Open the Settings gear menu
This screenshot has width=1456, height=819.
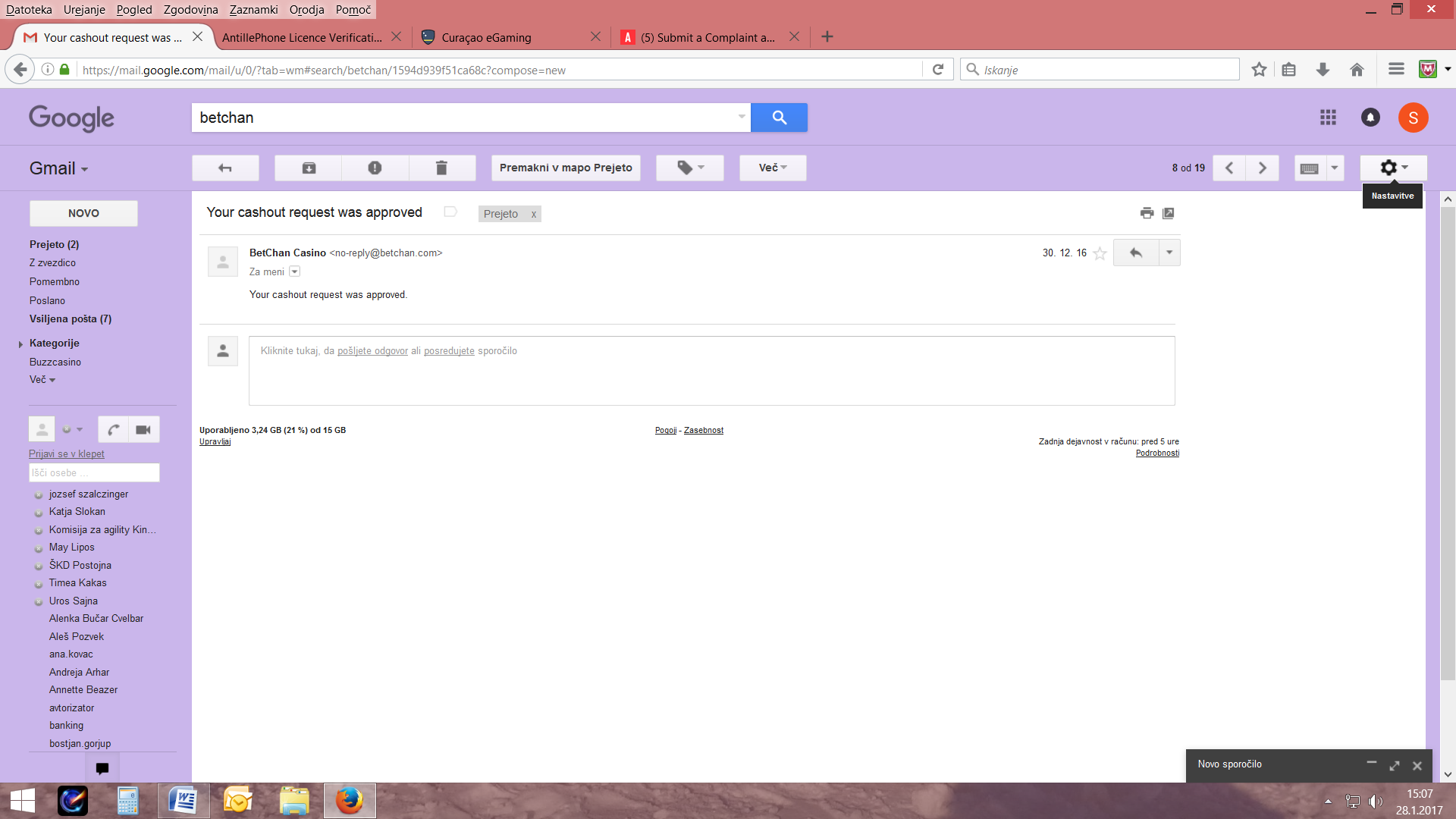[1393, 168]
